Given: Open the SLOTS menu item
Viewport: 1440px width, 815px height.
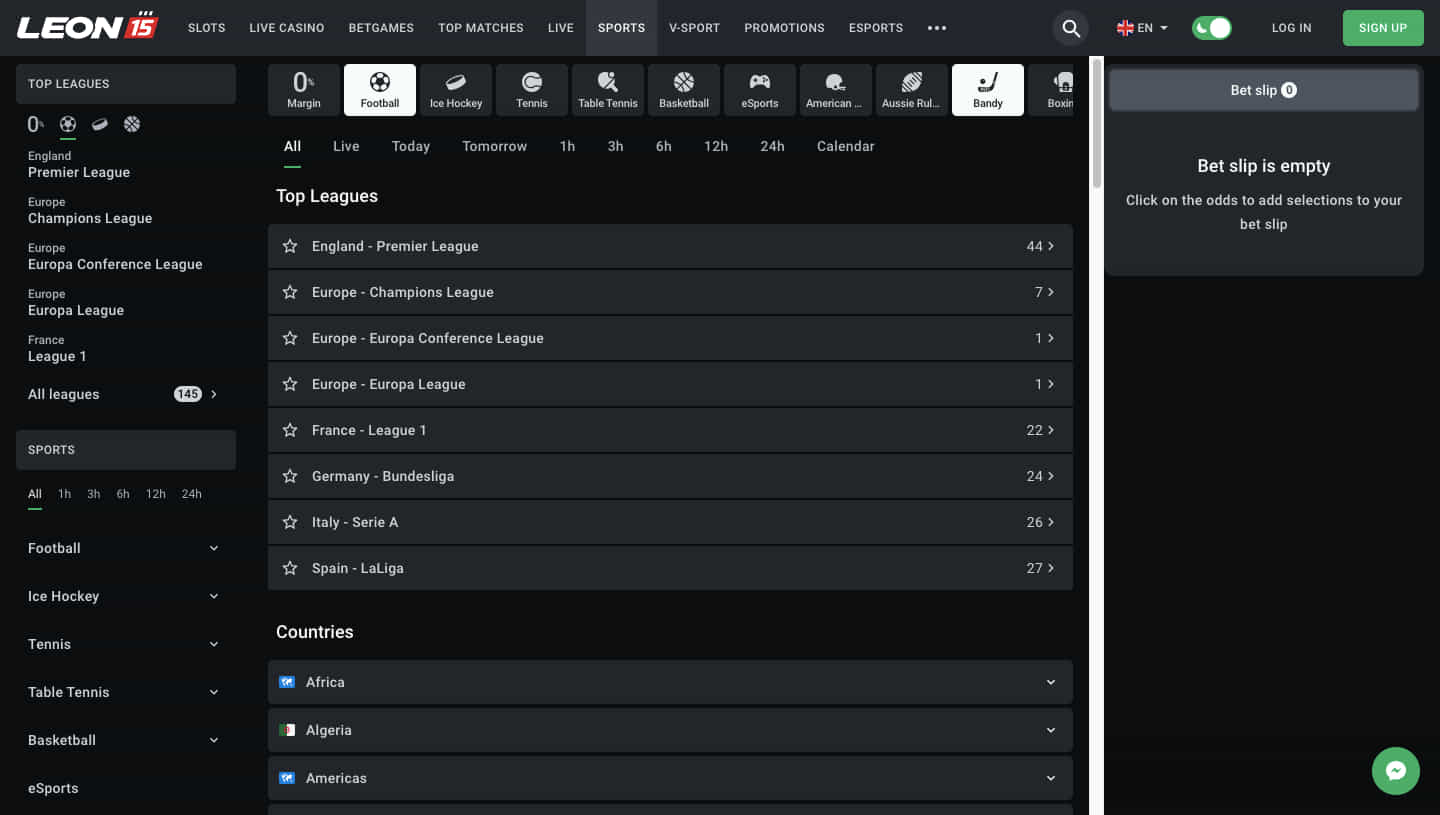Looking at the screenshot, I should coord(206,28).
